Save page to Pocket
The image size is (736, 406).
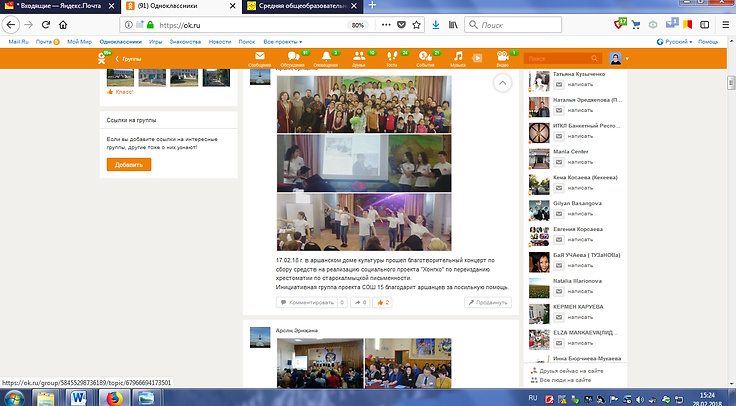[x=401, y=25]
